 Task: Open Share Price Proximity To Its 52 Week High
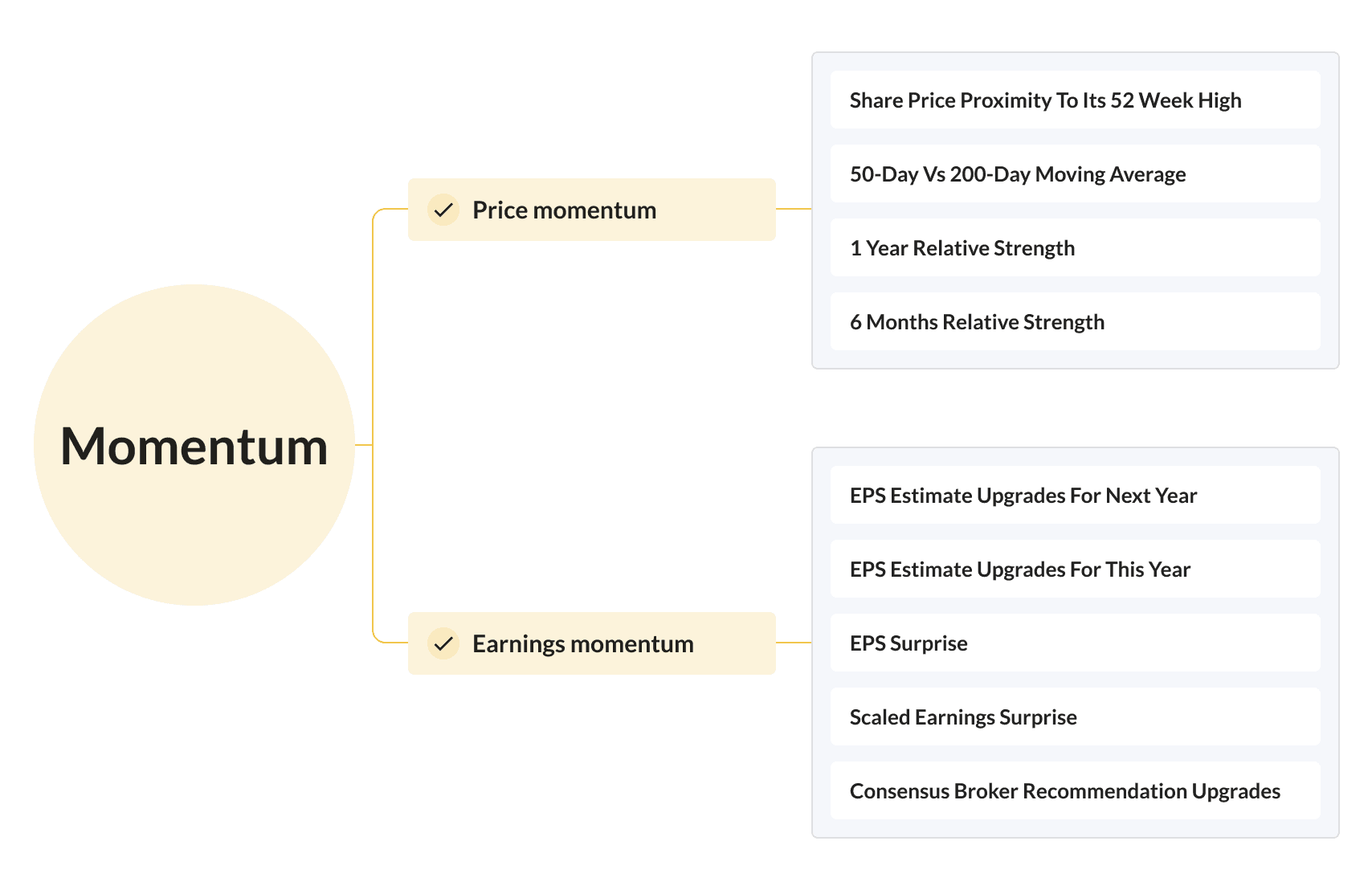coord(1076,100)
